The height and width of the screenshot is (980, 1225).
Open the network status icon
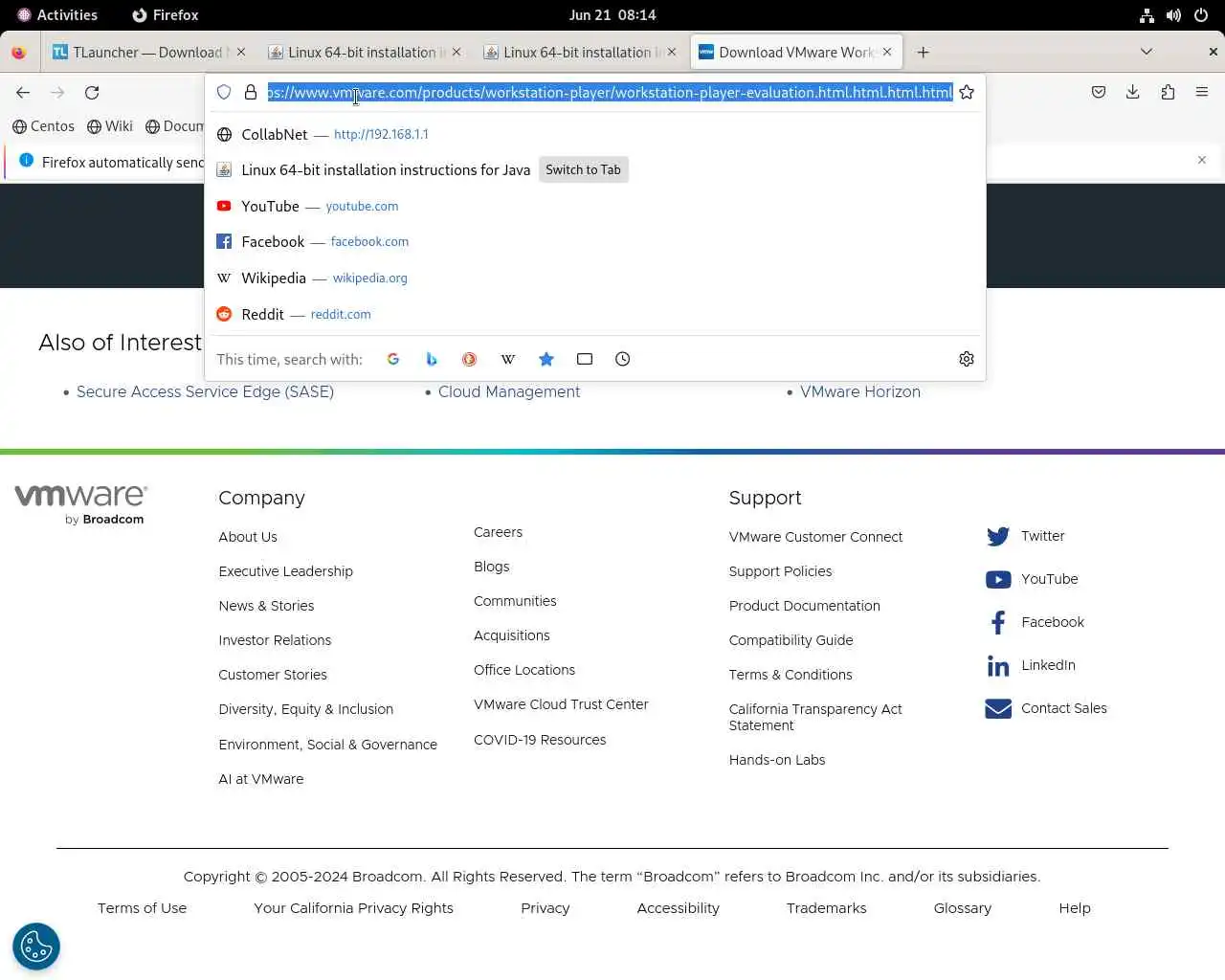(1147, 15)
